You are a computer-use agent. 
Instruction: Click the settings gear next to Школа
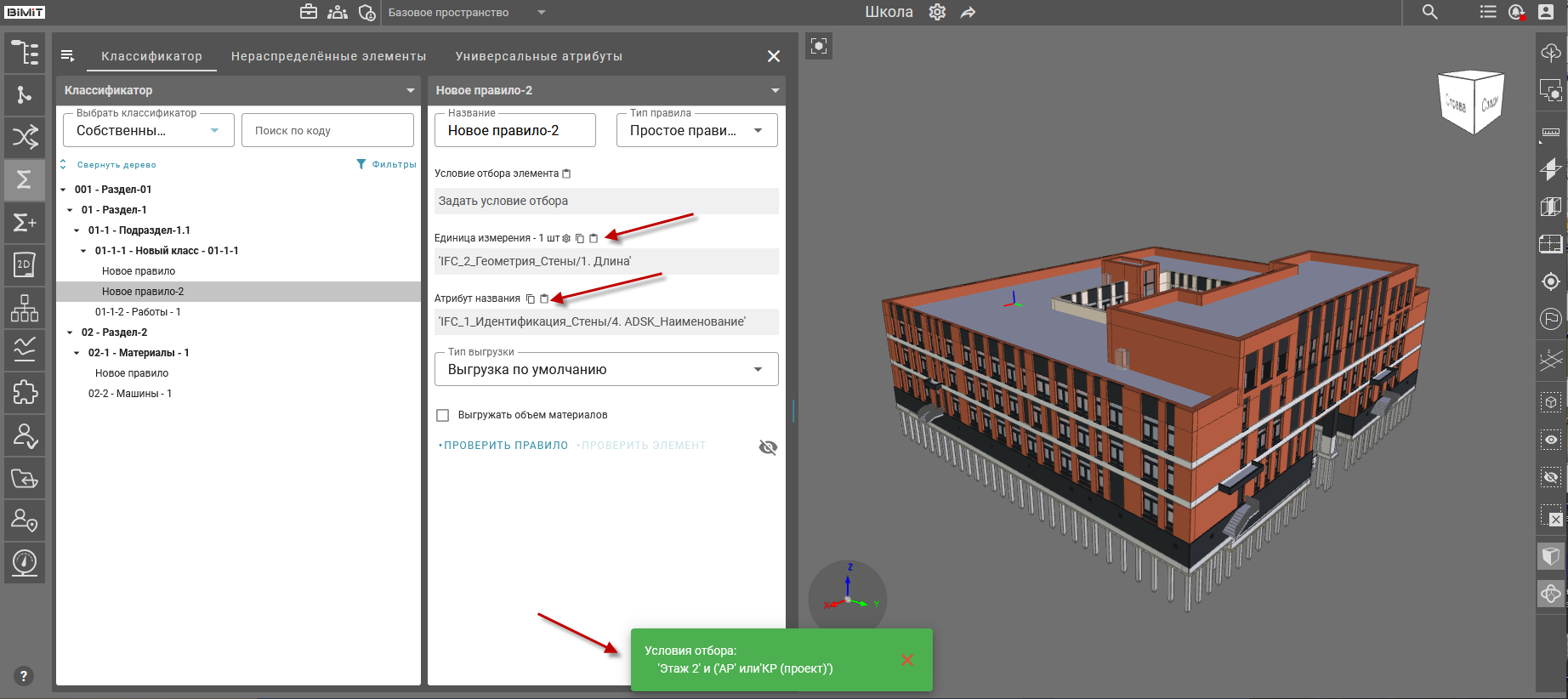(937, 12)
